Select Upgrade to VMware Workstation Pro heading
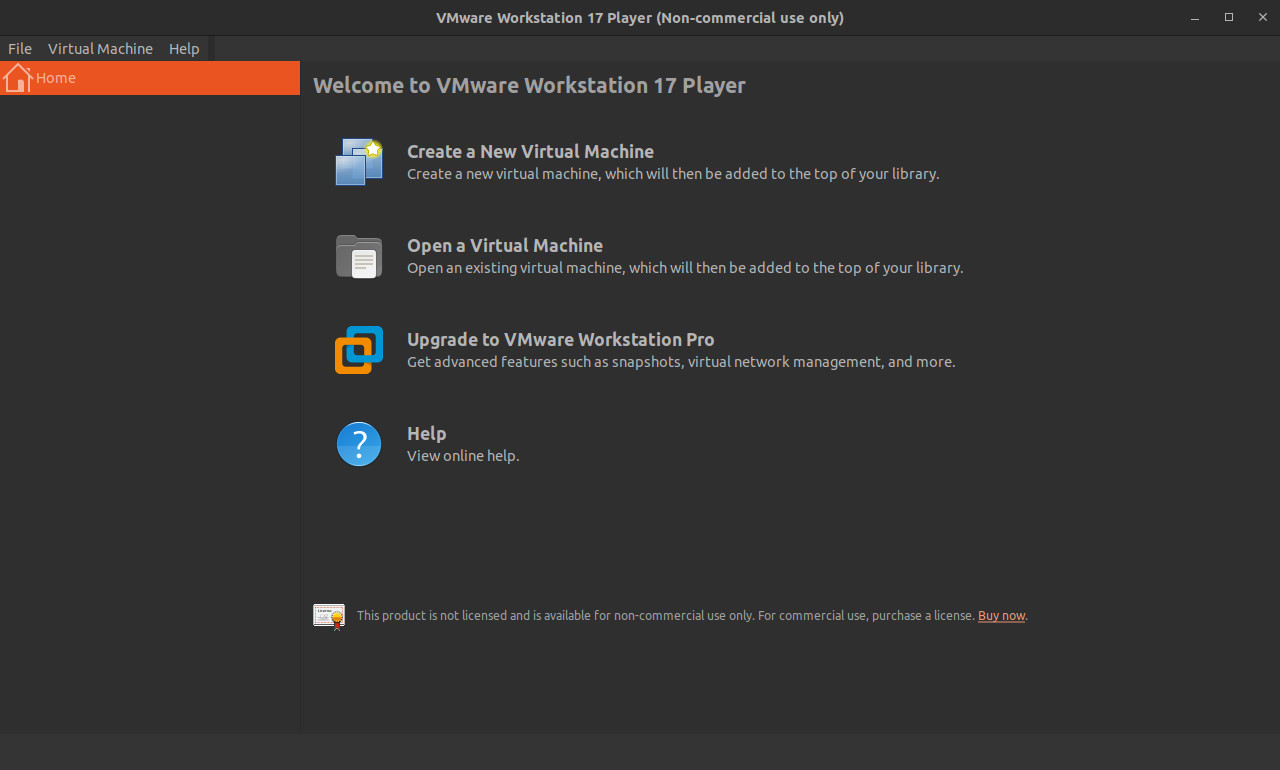The height and width of the screenshot is (770, 1280). (561, 339)
